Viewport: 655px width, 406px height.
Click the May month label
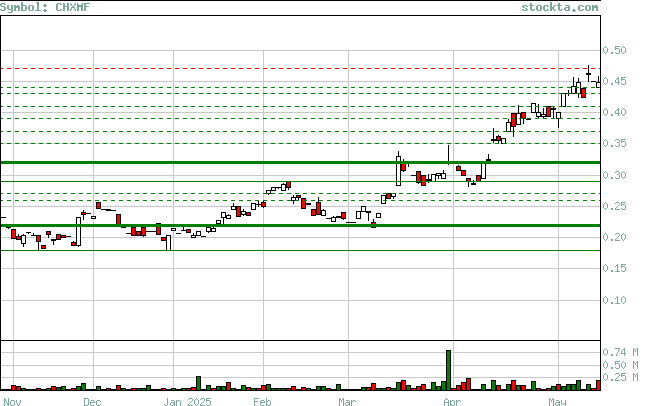557,402
